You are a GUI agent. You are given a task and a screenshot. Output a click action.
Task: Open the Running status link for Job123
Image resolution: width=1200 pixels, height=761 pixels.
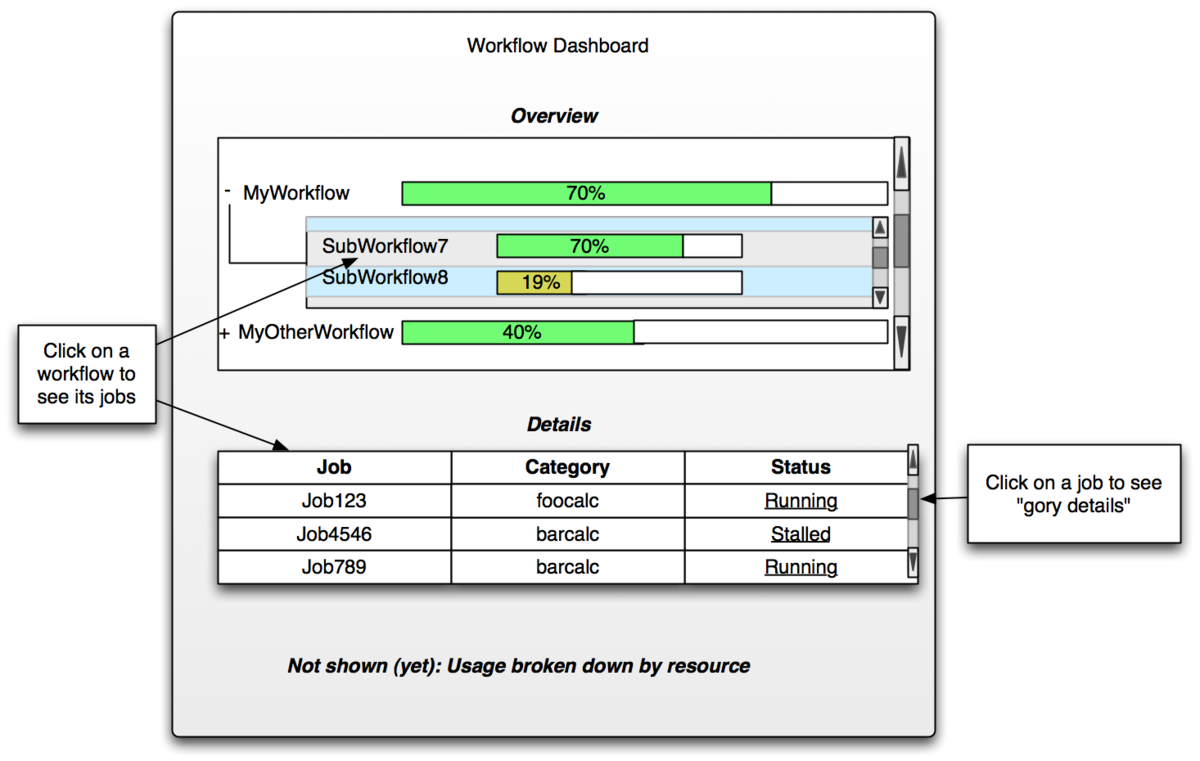point(801,501)
